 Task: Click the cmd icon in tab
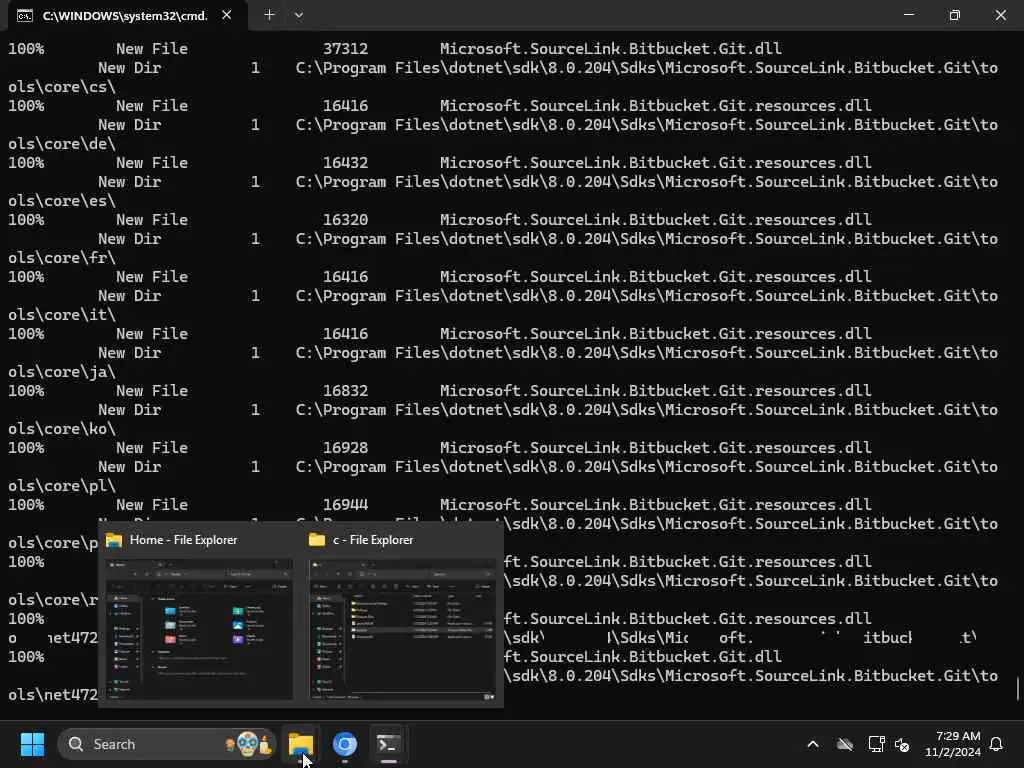point(25,16)
